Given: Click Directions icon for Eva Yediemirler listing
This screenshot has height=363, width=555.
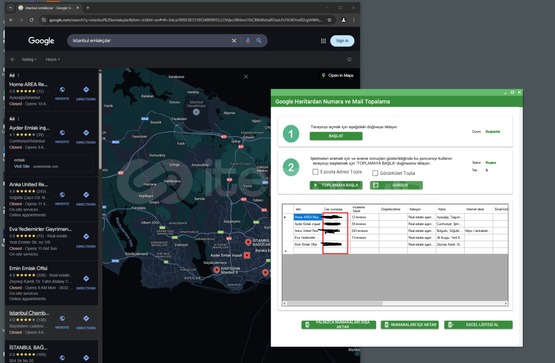Looking at the screenshot, I should pos(86,237).
